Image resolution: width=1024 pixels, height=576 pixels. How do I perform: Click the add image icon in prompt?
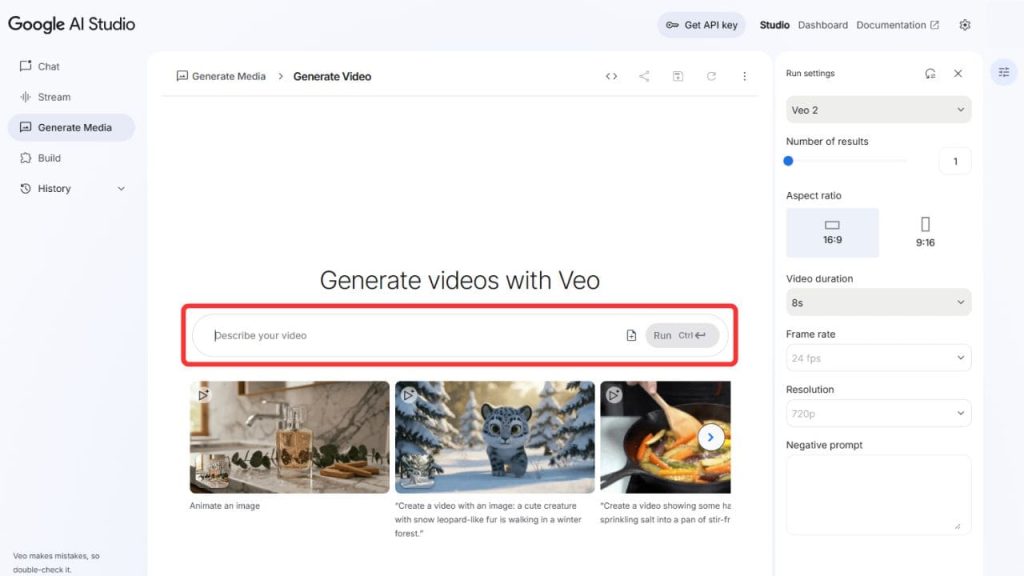(x=631, y=335)
